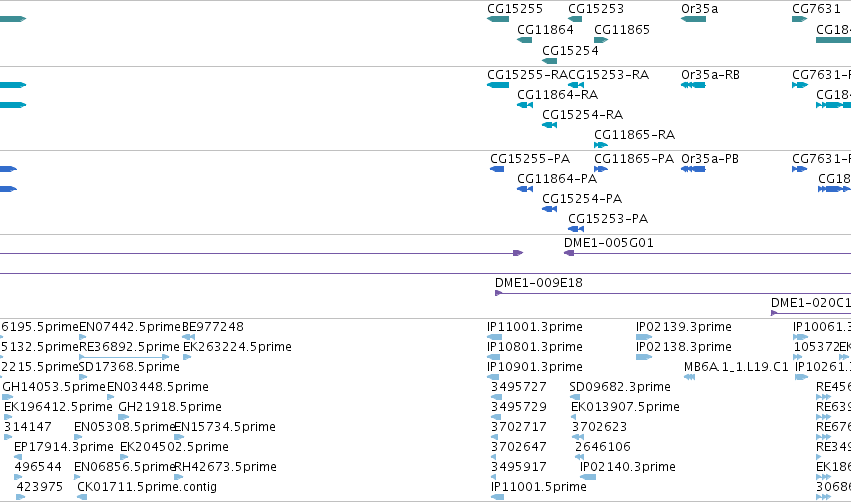The height and width of the screenshot is (502, 851).
Task: Click the BE977248 EST label
Action: [213, 327]
